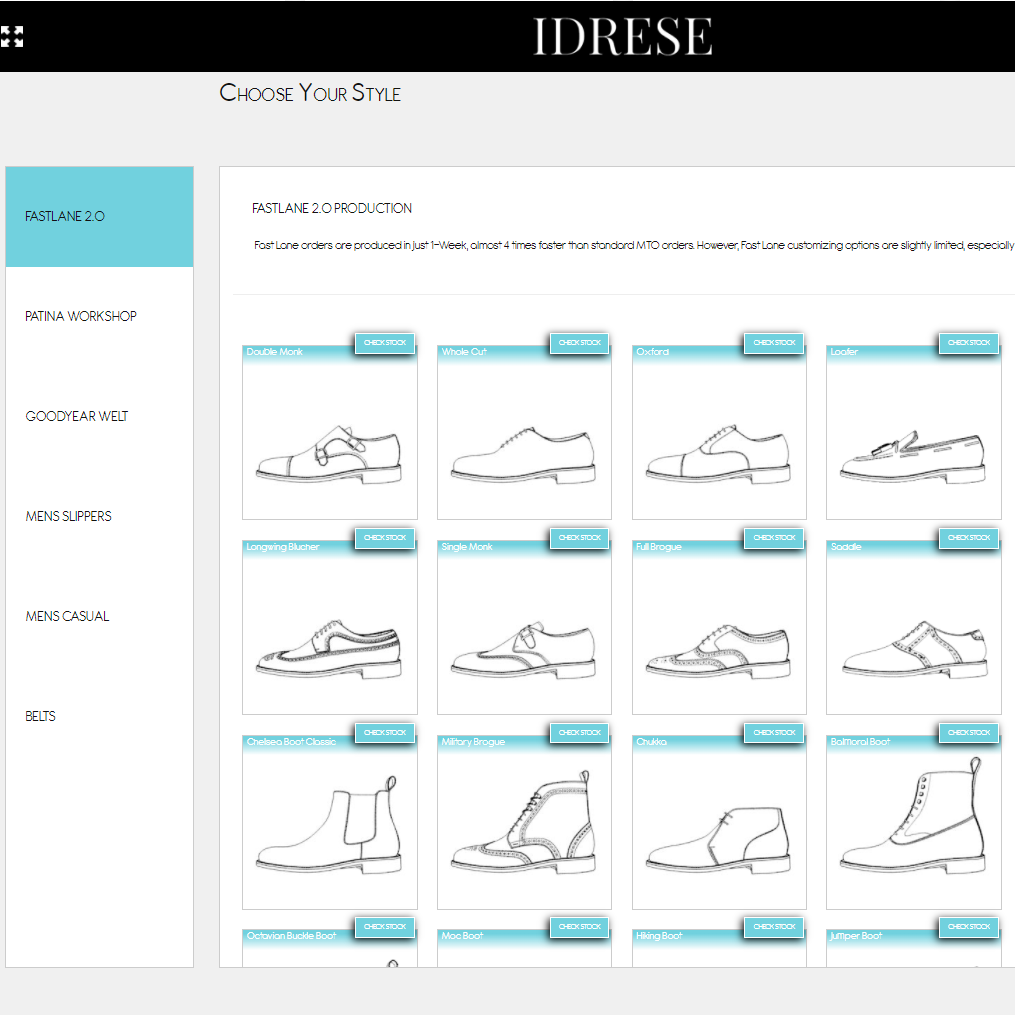
Task: Check stock for Mac Boot
Action: coord(579,926)
